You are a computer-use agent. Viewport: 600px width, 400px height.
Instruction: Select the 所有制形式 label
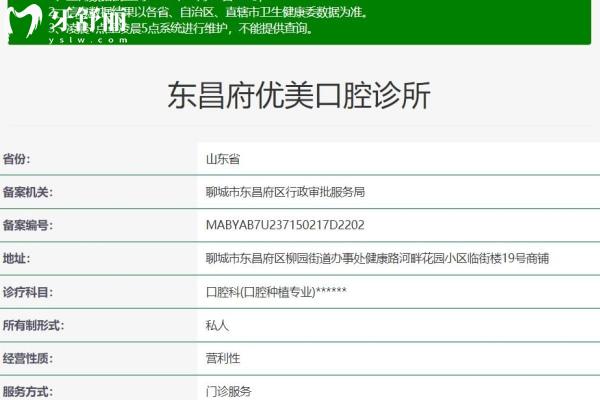33,326
